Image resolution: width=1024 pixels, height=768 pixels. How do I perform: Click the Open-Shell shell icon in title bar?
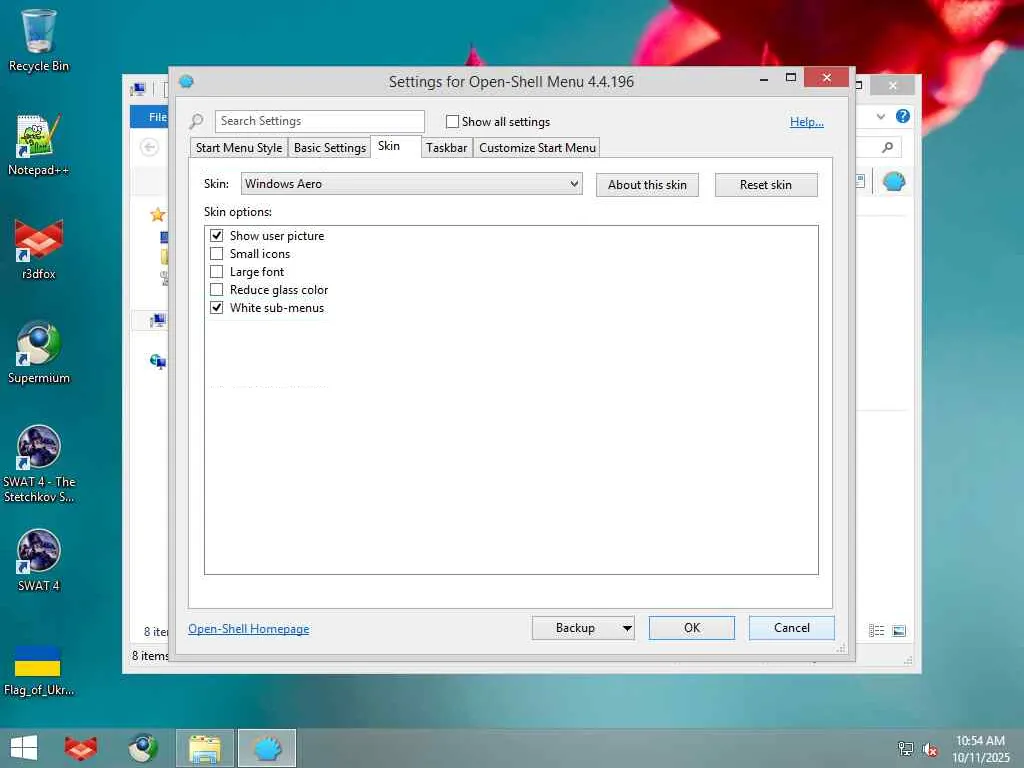coord(186,81)
